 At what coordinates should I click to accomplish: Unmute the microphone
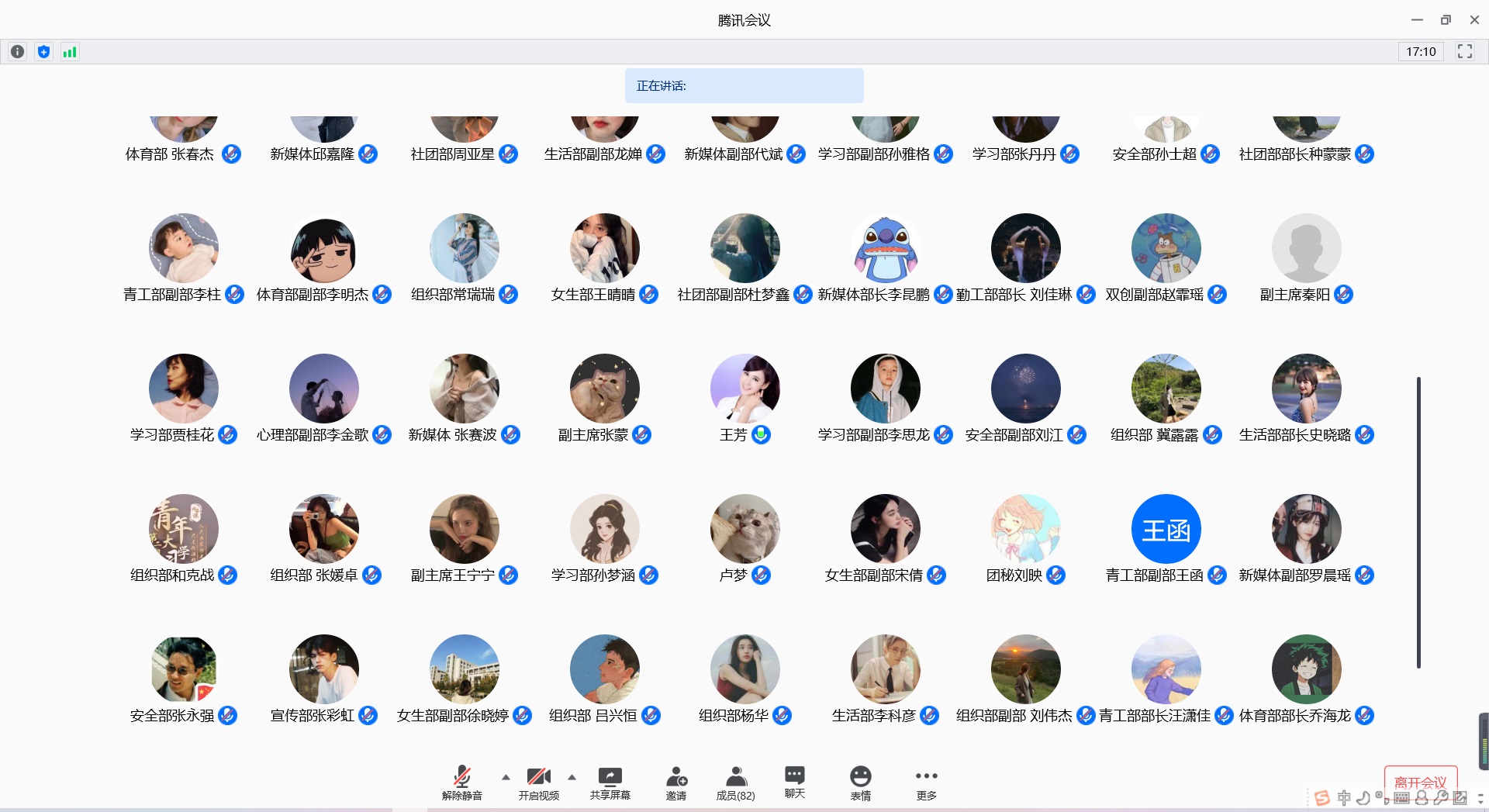(x=462, y=783)
